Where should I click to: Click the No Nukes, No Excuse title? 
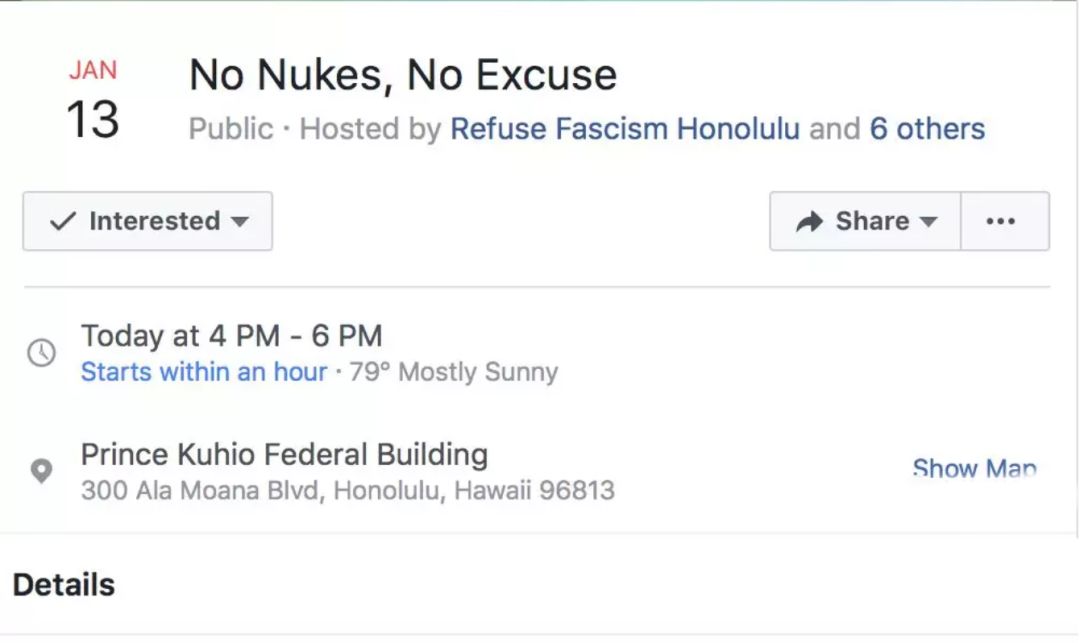[403, 74]
